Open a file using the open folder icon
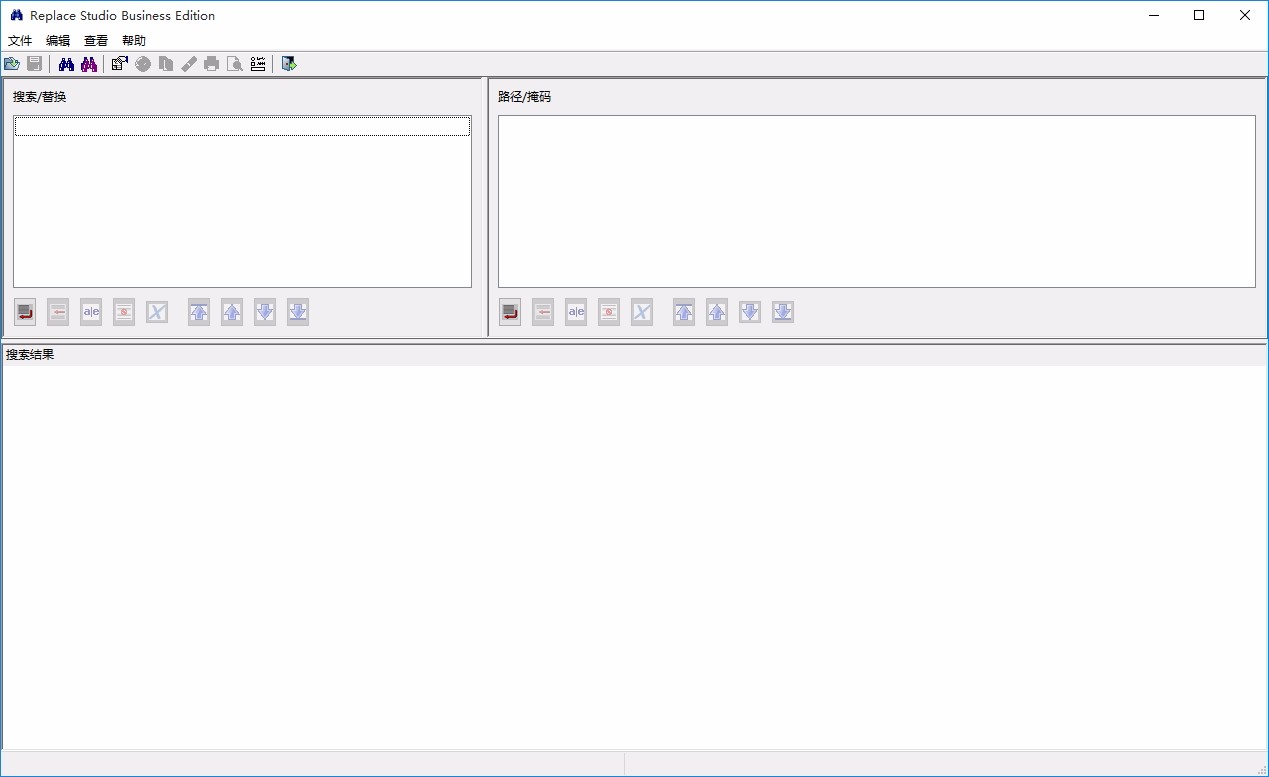The image size is (1269, 777). point(12,63)
